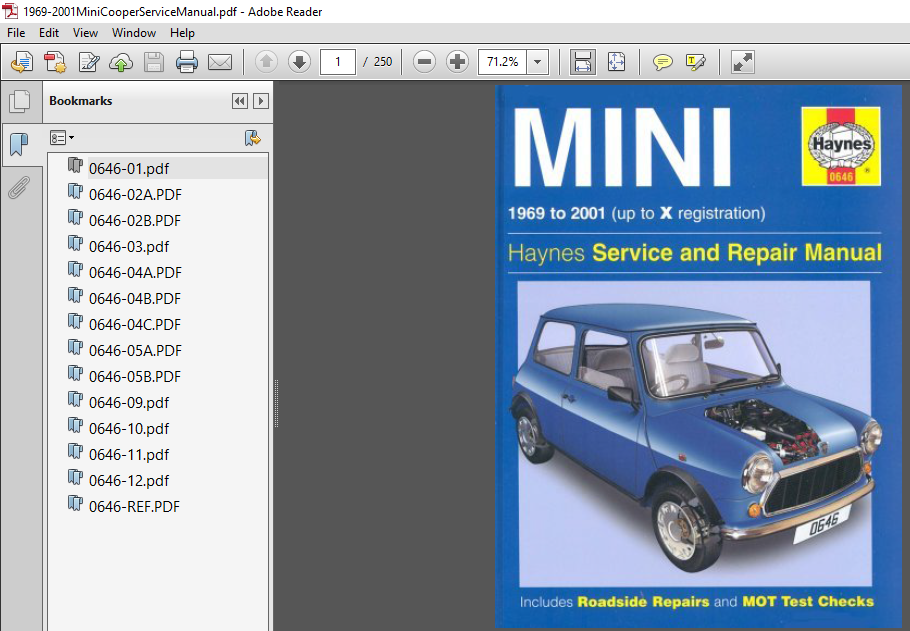
Task: Select bookmark 0646-02A.PDF
Action: (x=135, y=194)
